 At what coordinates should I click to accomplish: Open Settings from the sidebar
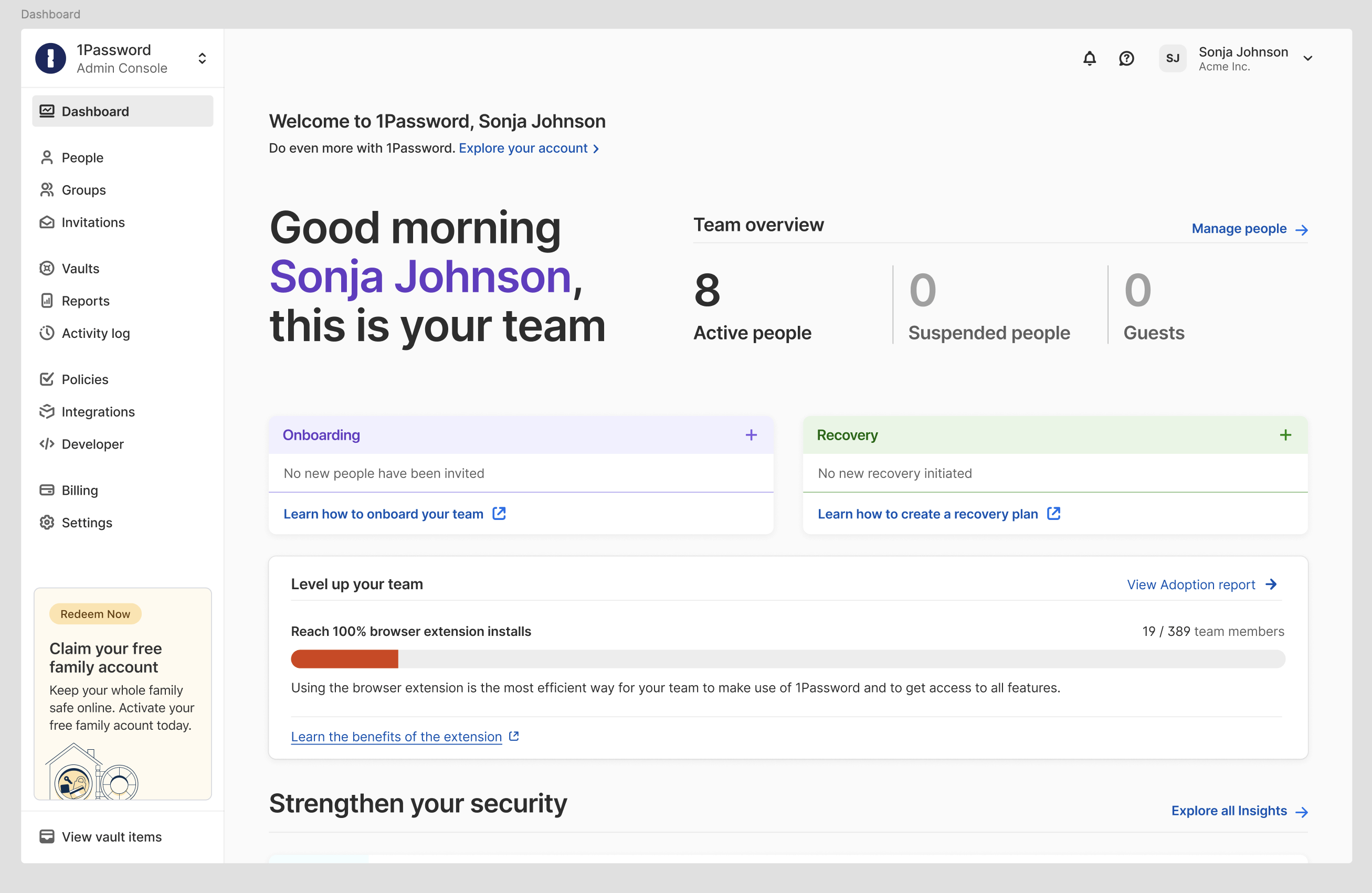(87, 523)
